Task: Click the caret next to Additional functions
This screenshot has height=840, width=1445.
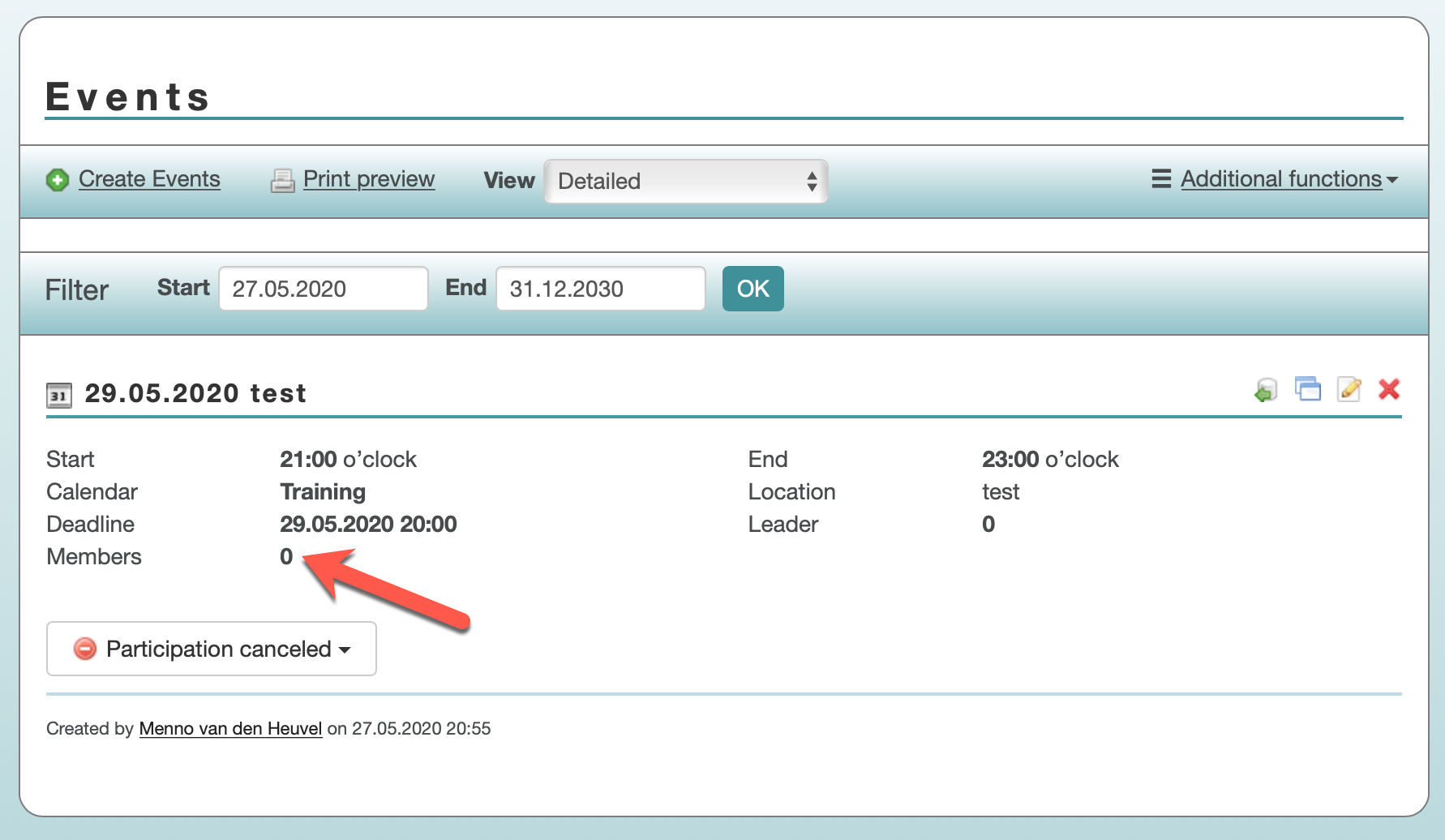Action: 1392,180
